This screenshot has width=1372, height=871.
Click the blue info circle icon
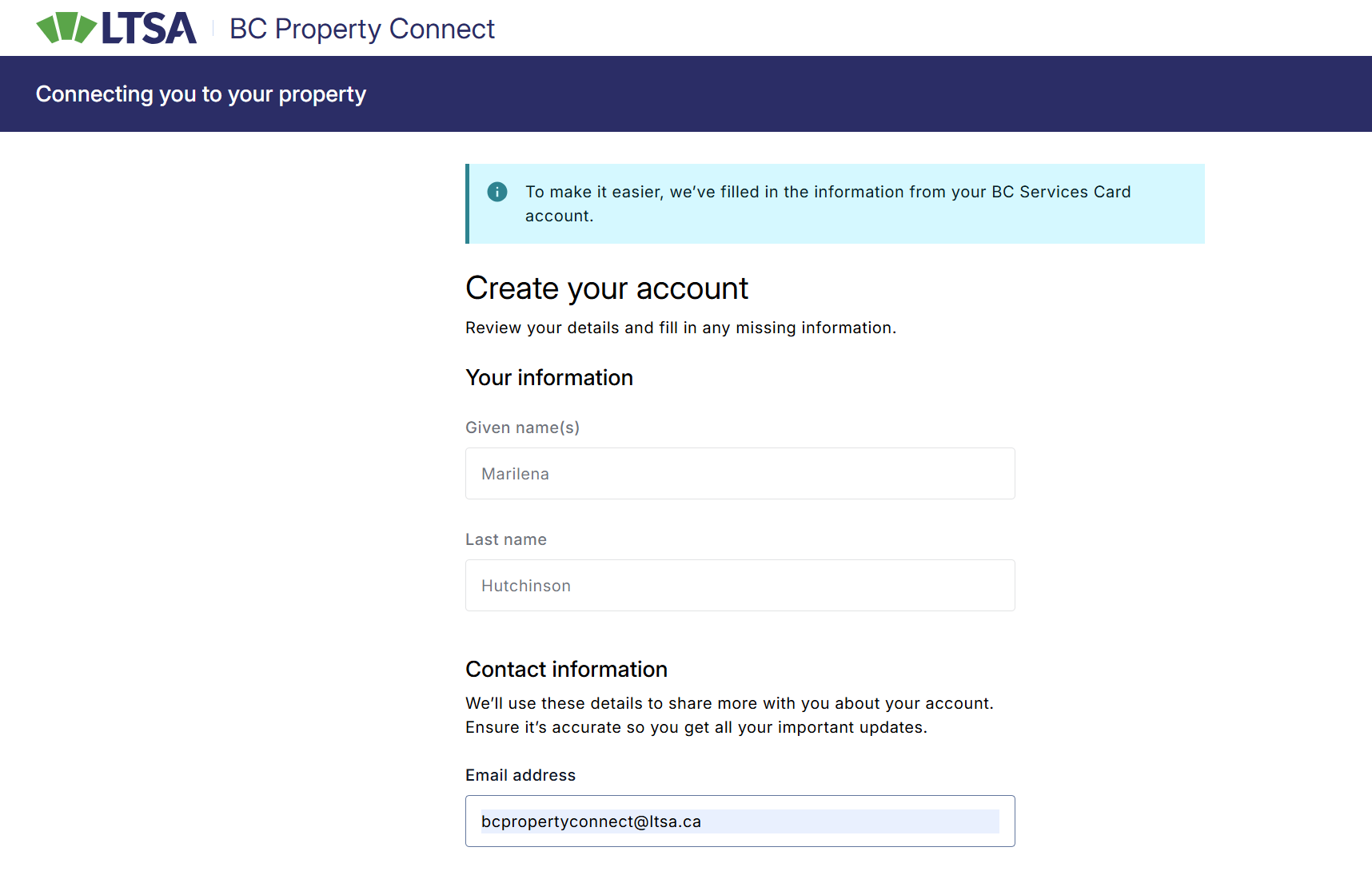(x=497, y=192)
